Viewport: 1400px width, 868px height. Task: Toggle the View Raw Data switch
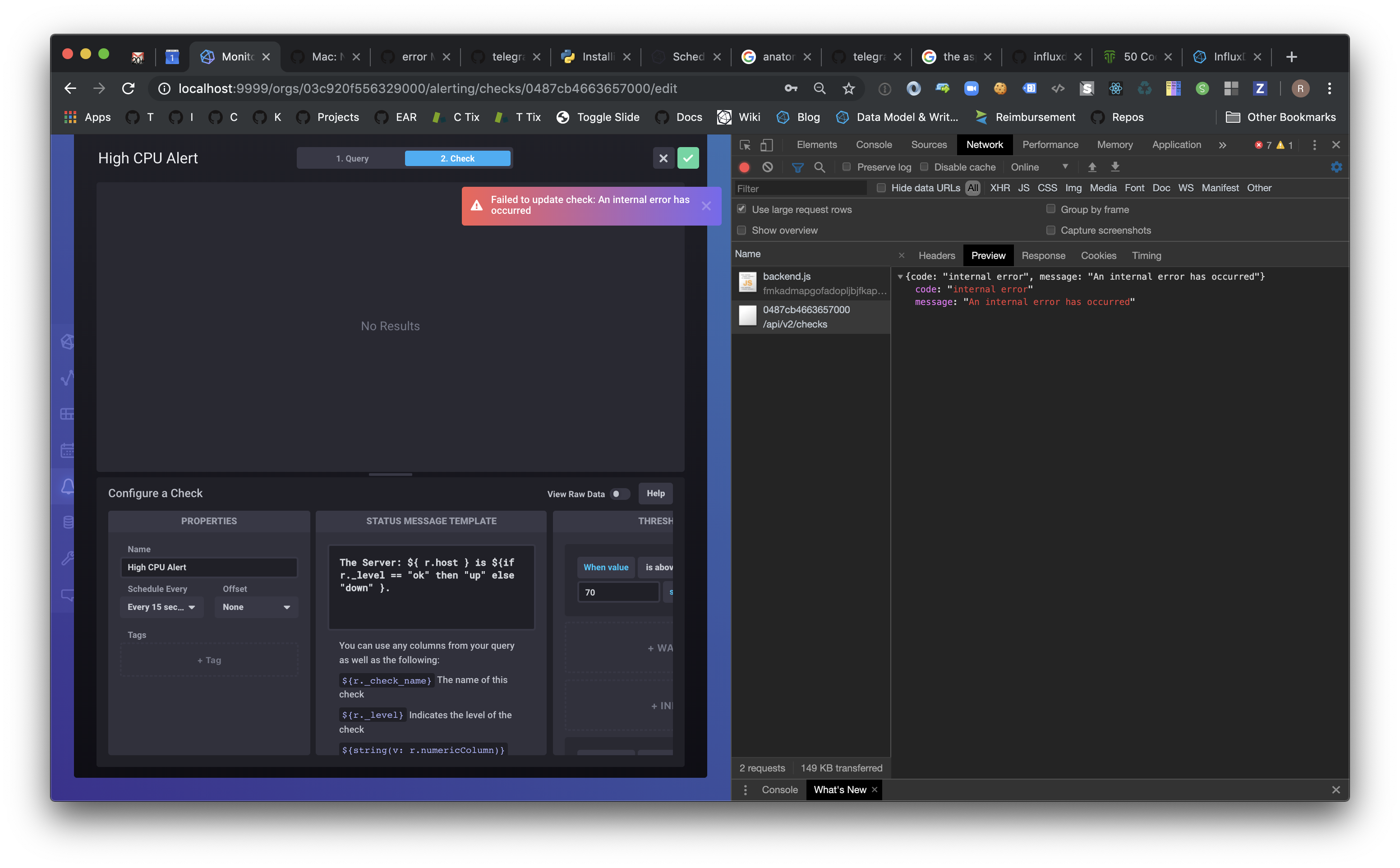(619, 494)
